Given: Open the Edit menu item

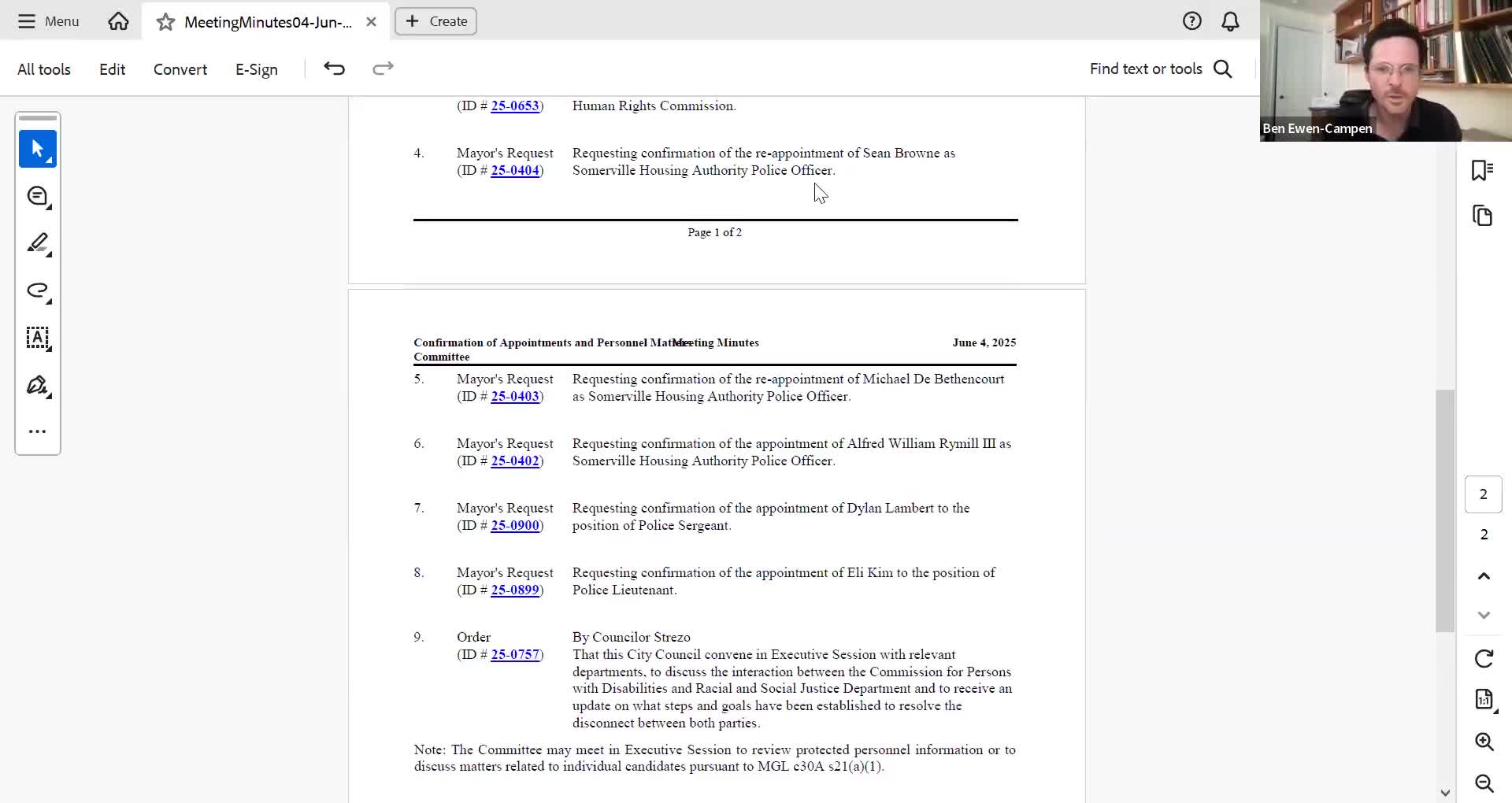Looking at the screenshot, I should pyautogui.click(x=113, y=69).
